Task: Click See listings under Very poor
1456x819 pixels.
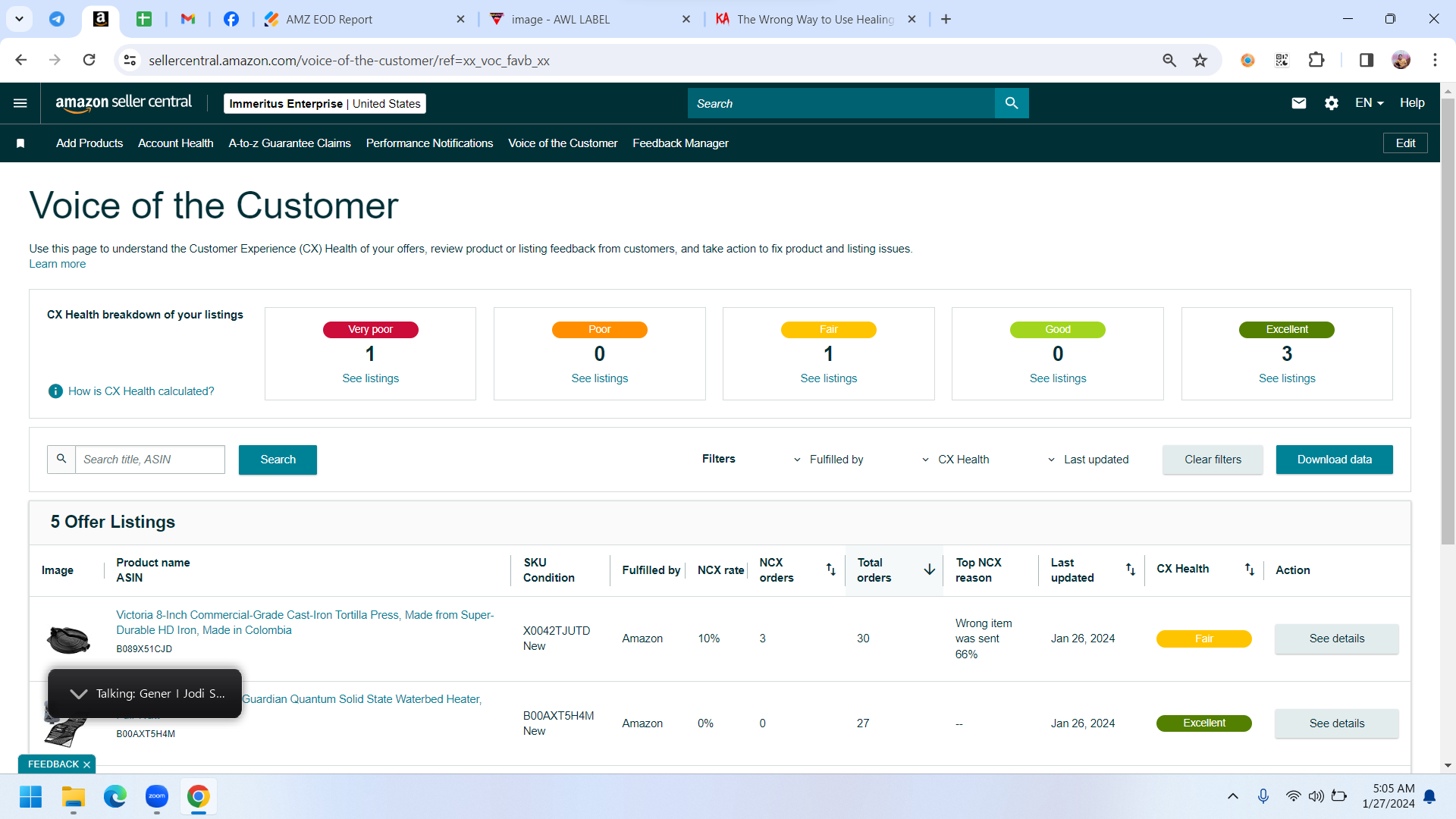Action: pos(370,378)
